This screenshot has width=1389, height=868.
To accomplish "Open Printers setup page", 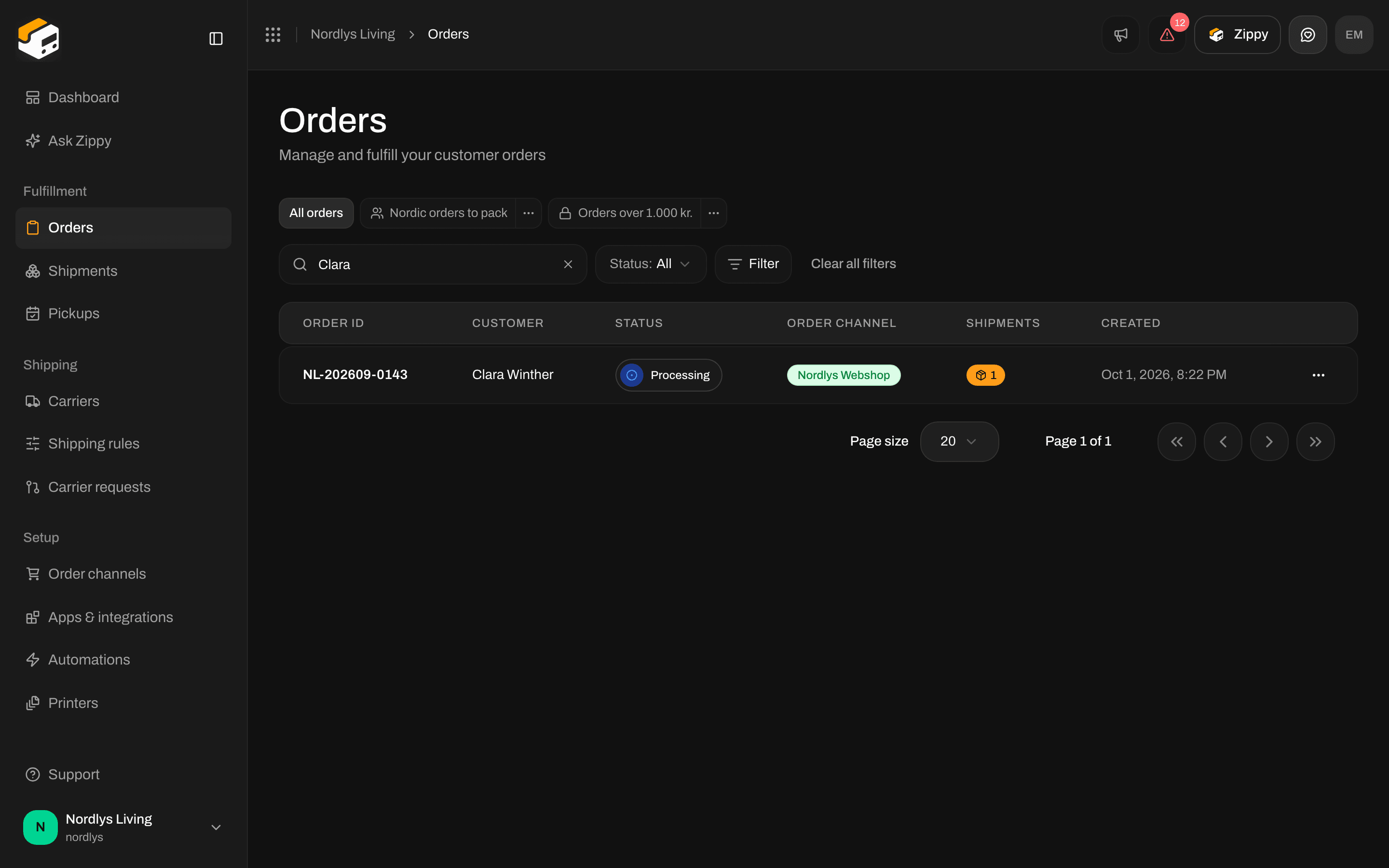I will click(x=123, y=703).
